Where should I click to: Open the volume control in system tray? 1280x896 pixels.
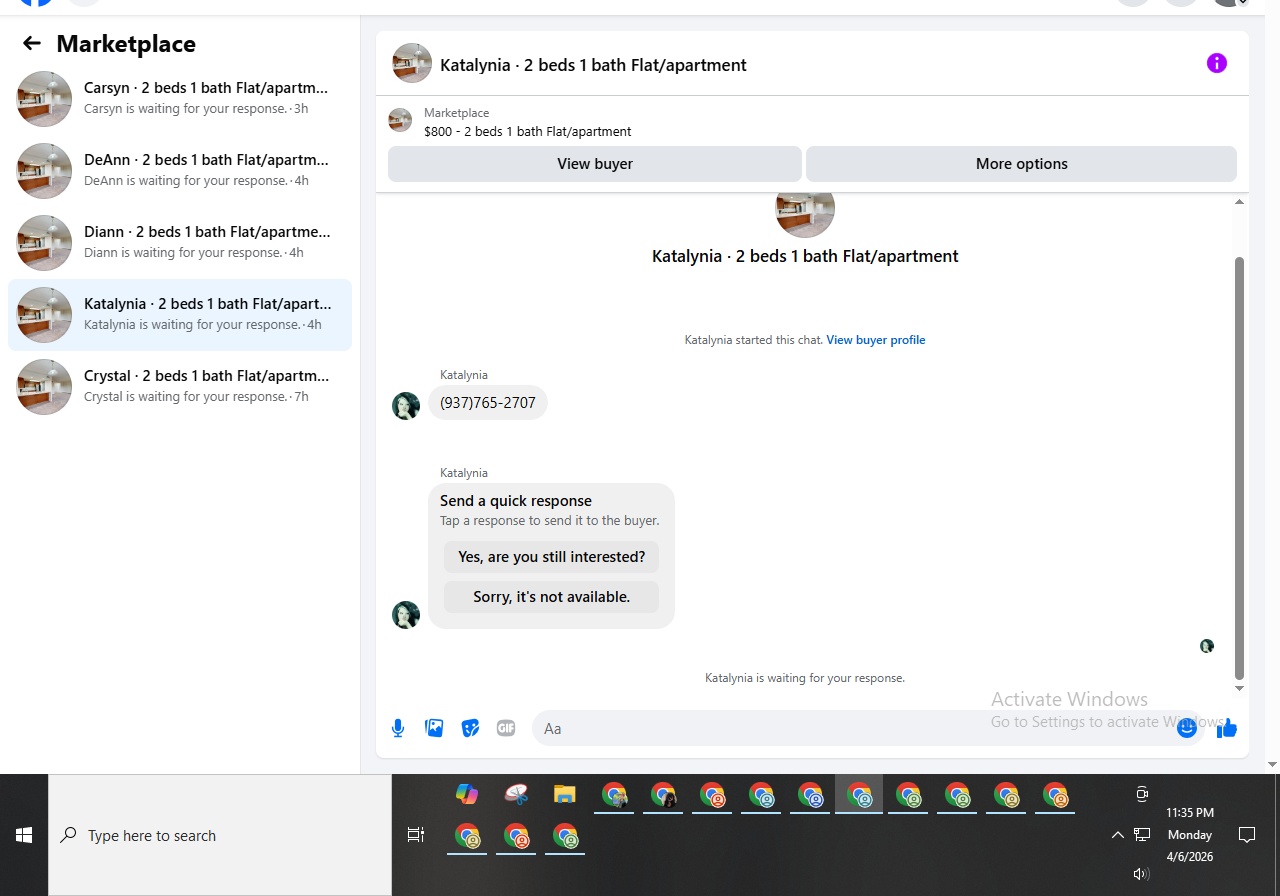[x=1141, y=873]
